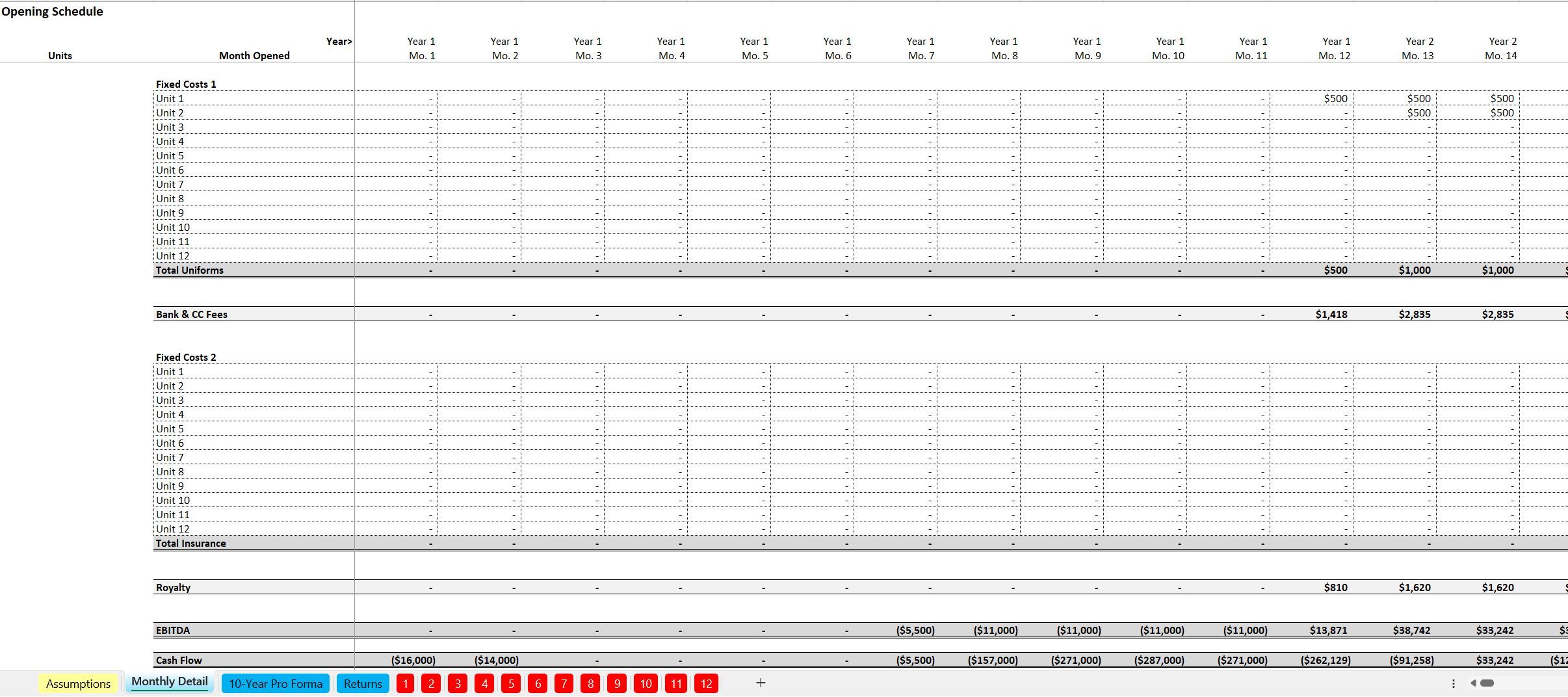1568x697 pixels.
Task: Open red sheet tab 5
Action: [511, 683]
